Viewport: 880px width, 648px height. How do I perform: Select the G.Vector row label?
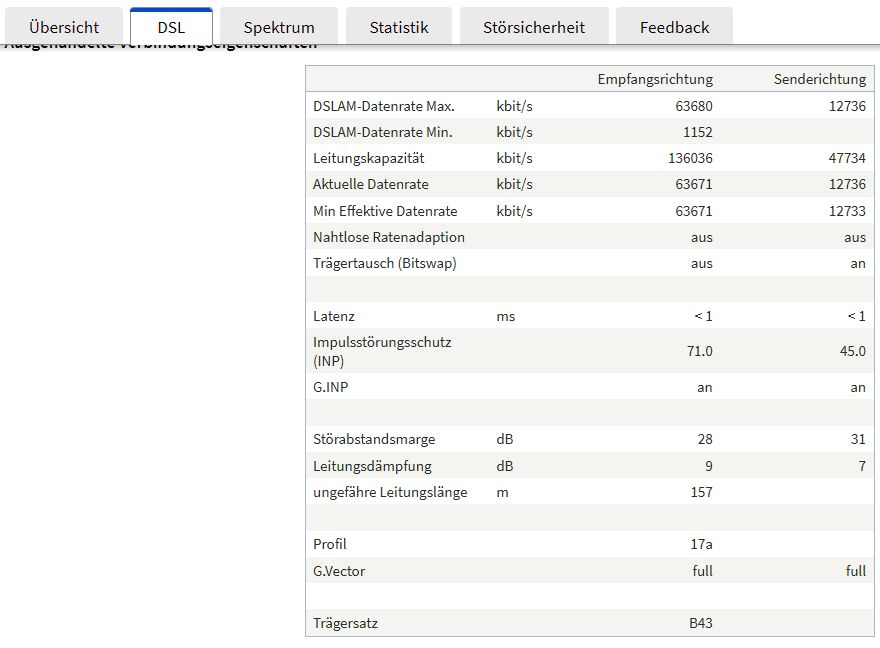339,571
